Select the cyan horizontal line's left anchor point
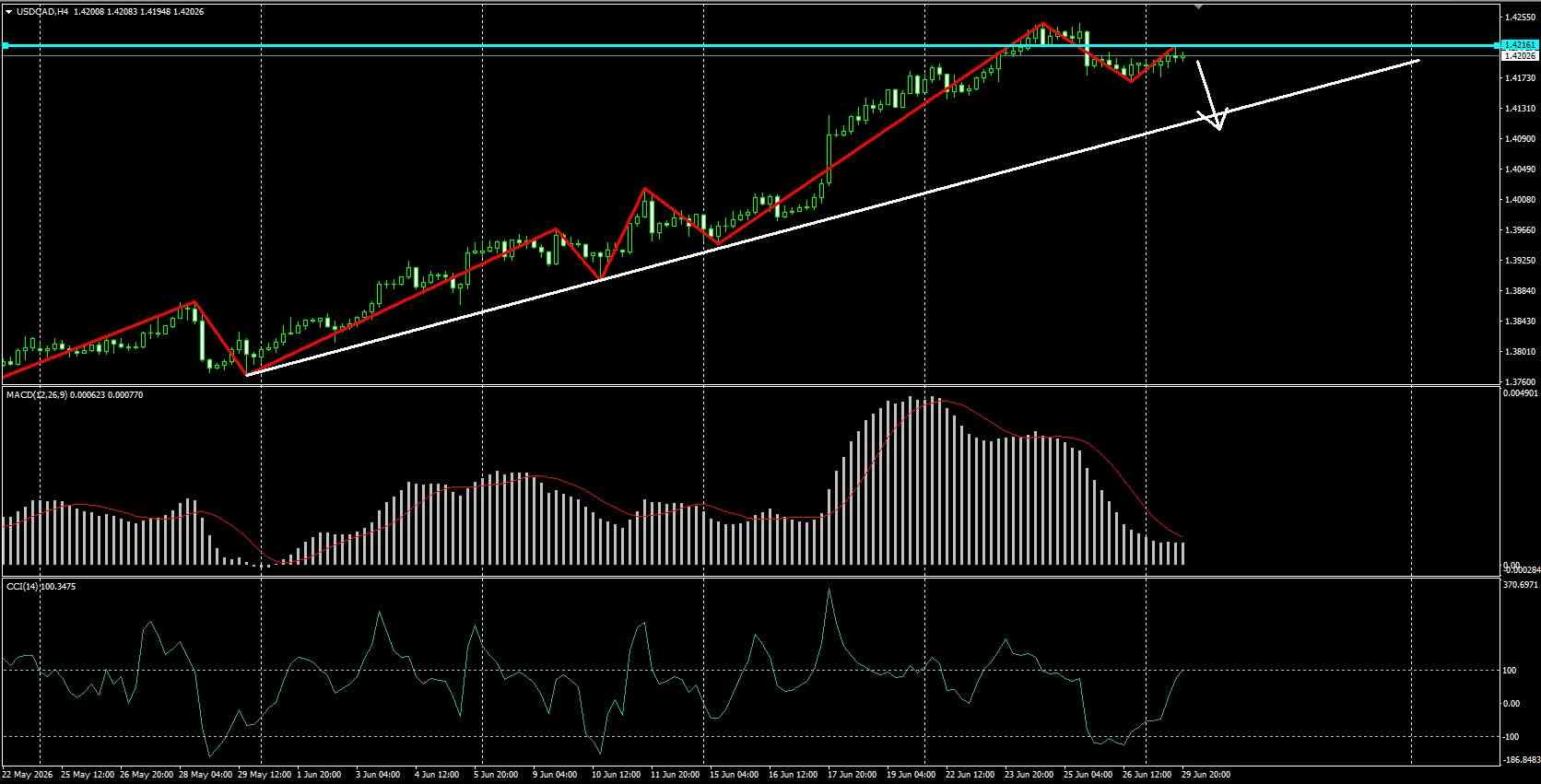This screenshot has width=1541, height=784. tap(6, 45)
